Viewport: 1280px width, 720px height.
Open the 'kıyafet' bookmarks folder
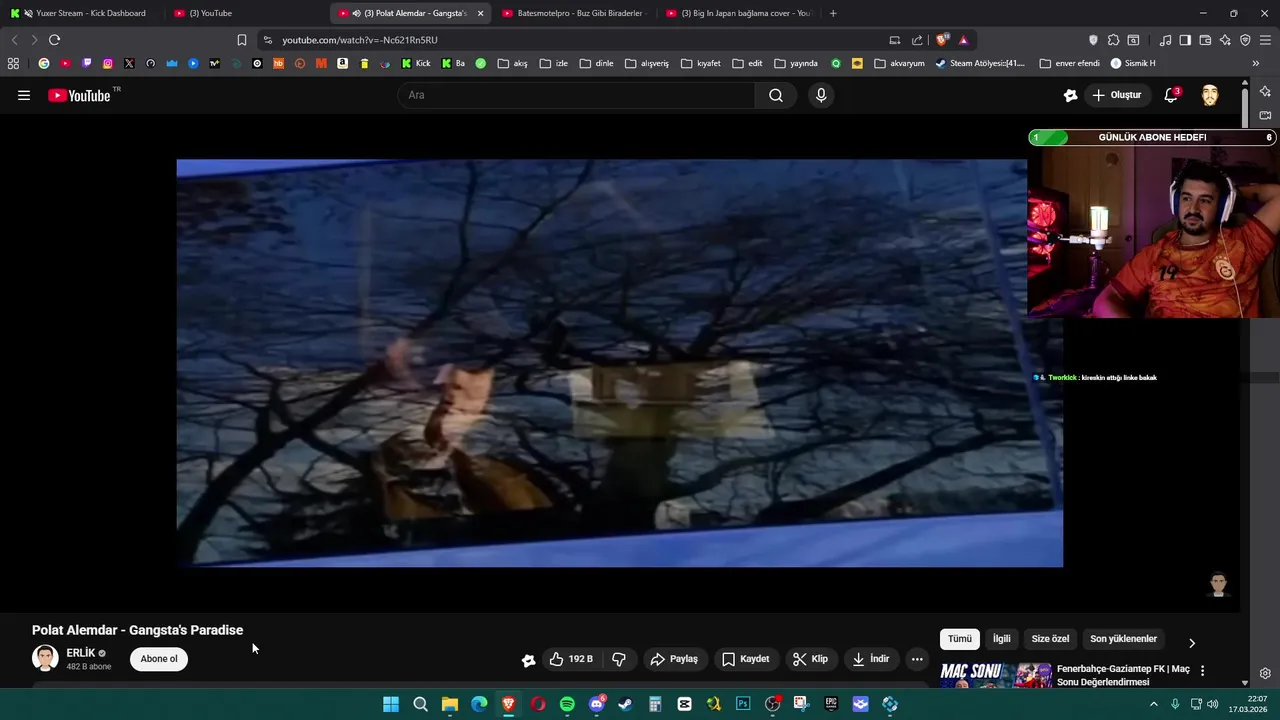point(701,63)
